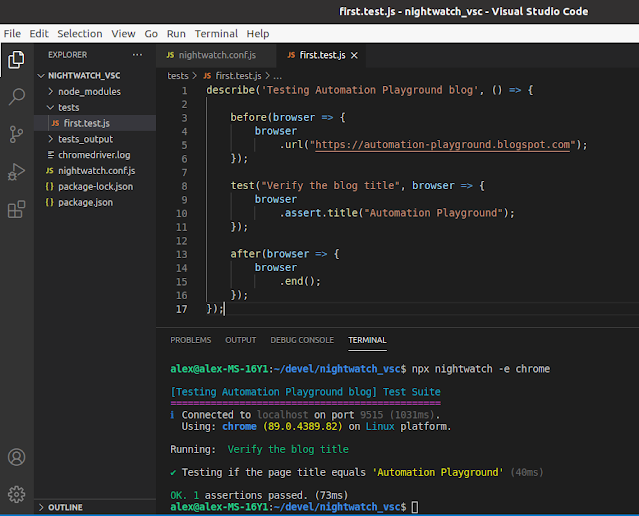Expand the OUTLINE section
Image resolution: width=639 pixels, height=516 pixels.
pos(41,507)
